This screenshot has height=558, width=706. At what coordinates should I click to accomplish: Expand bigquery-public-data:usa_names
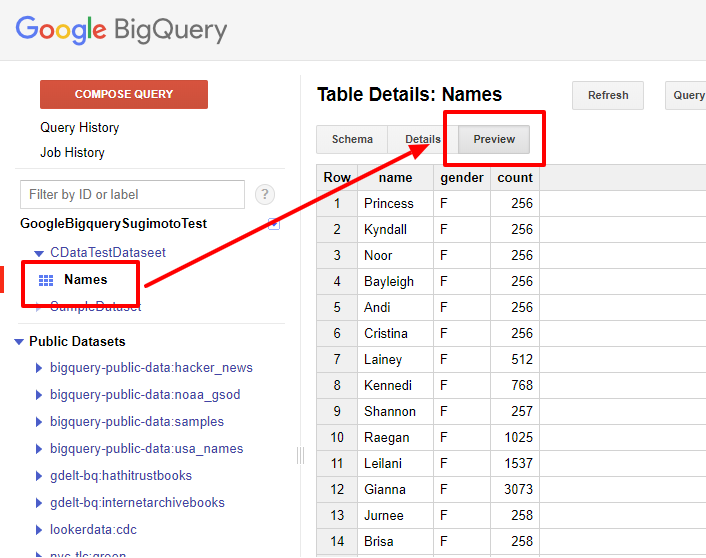coord(39,449)
